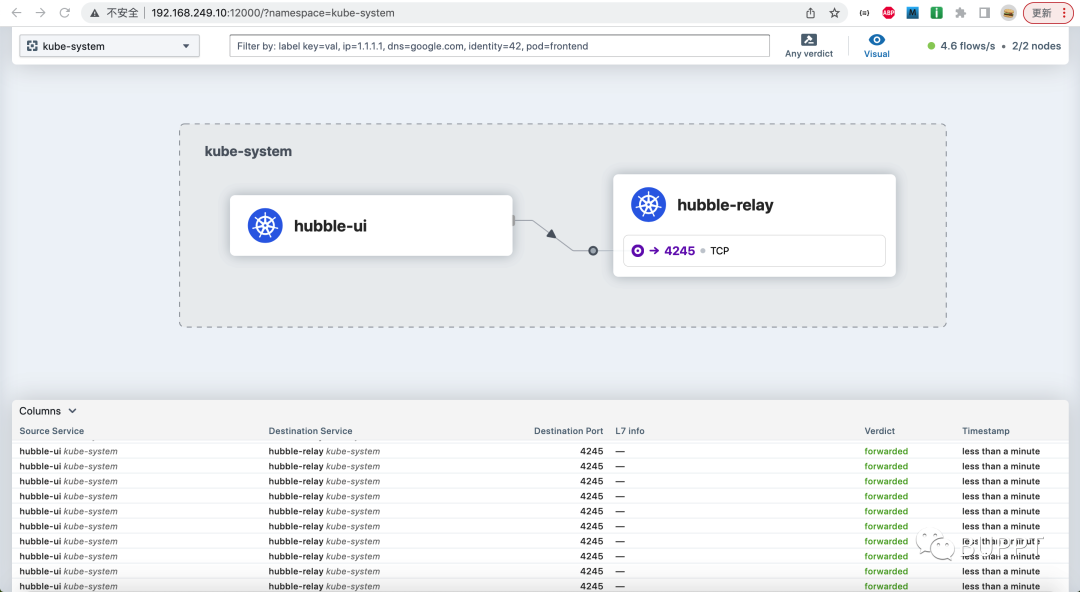Select the hubble-ui service card

click(x=371, y=225)
